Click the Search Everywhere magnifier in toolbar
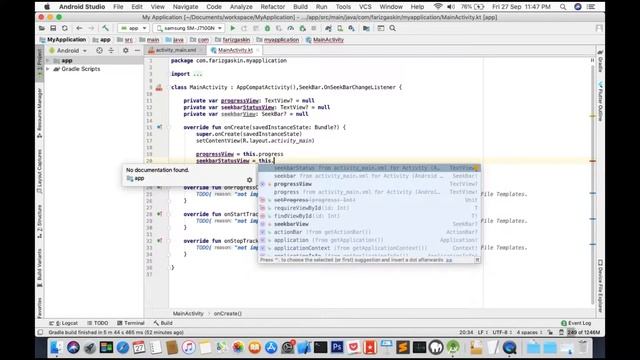640x360 pixels. coord(393,28)
